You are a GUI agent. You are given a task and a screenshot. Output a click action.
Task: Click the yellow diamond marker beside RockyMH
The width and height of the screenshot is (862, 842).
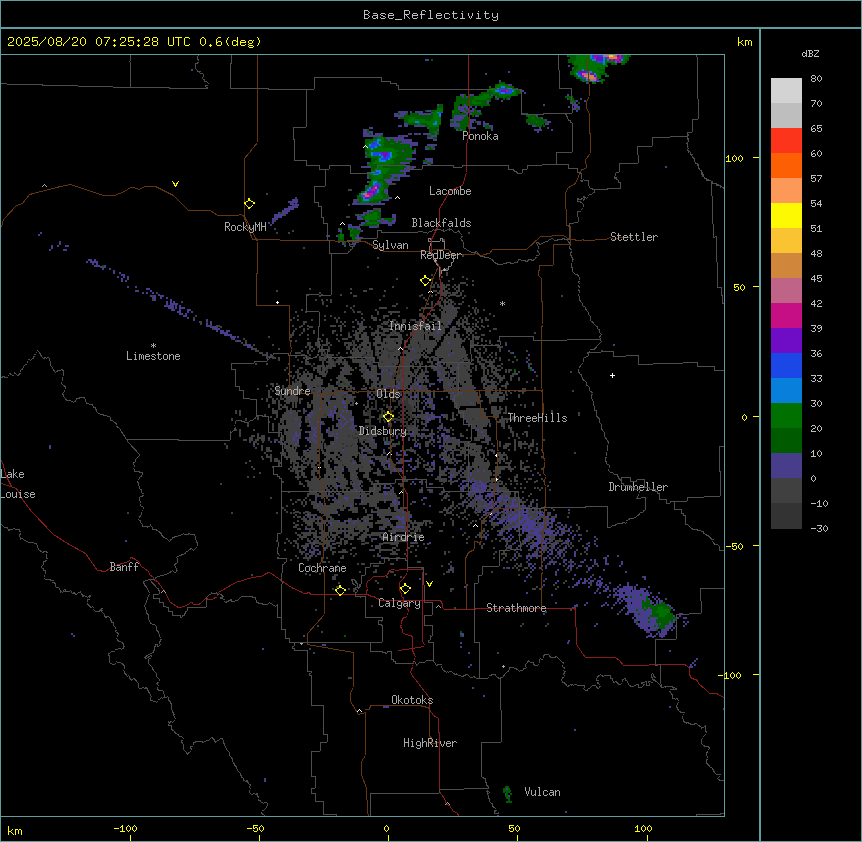250,204
